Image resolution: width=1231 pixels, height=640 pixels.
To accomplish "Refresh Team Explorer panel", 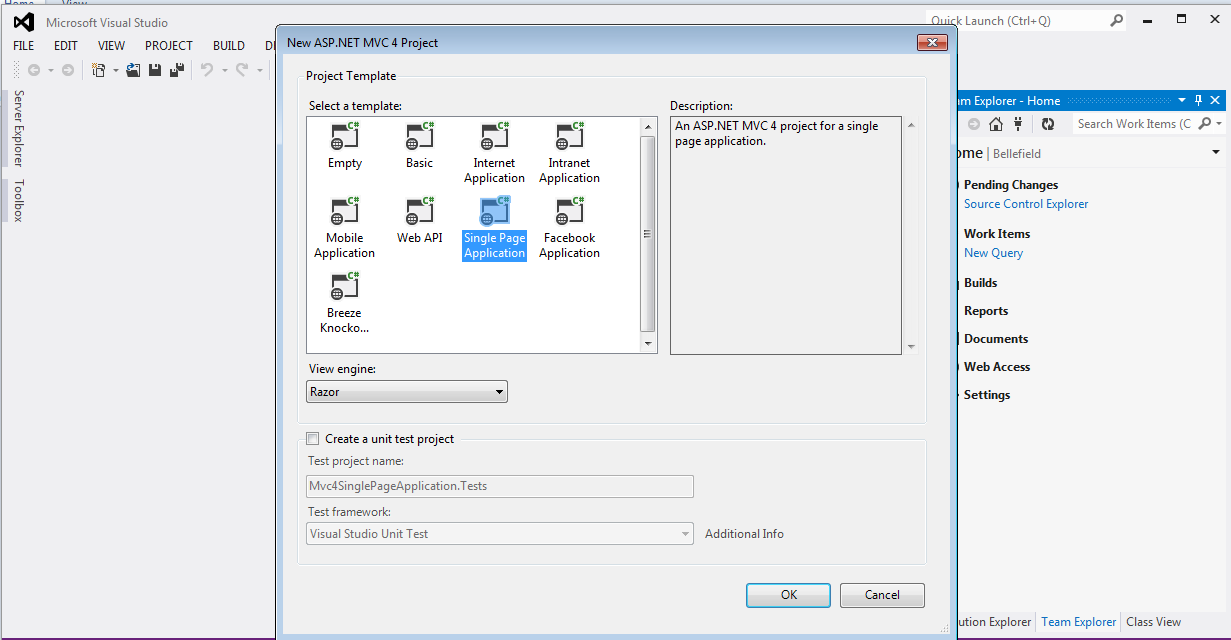I will (1048, 124).
